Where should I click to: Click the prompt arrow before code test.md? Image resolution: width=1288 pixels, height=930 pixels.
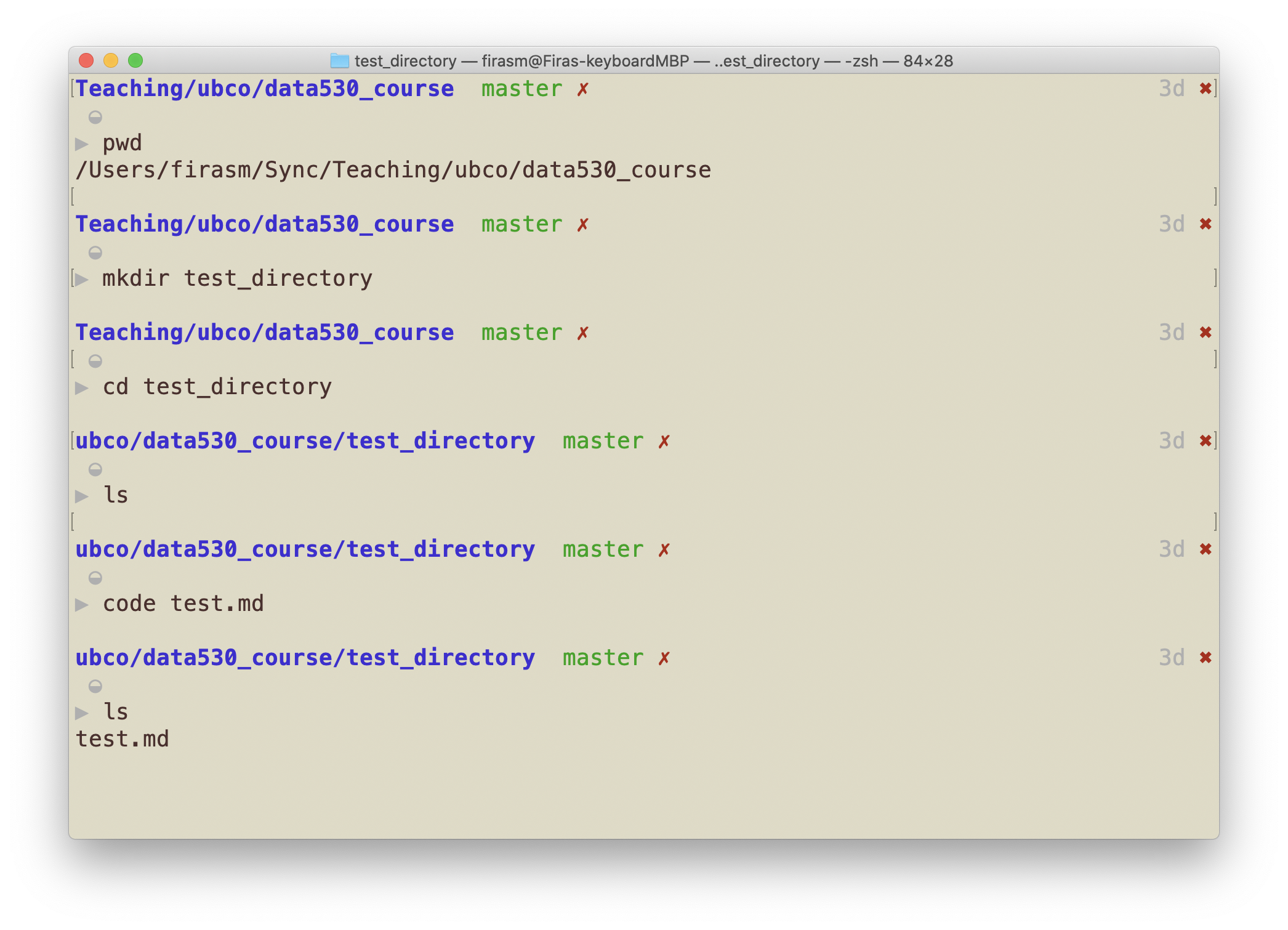pyautogui.click(x=82, y=605)
